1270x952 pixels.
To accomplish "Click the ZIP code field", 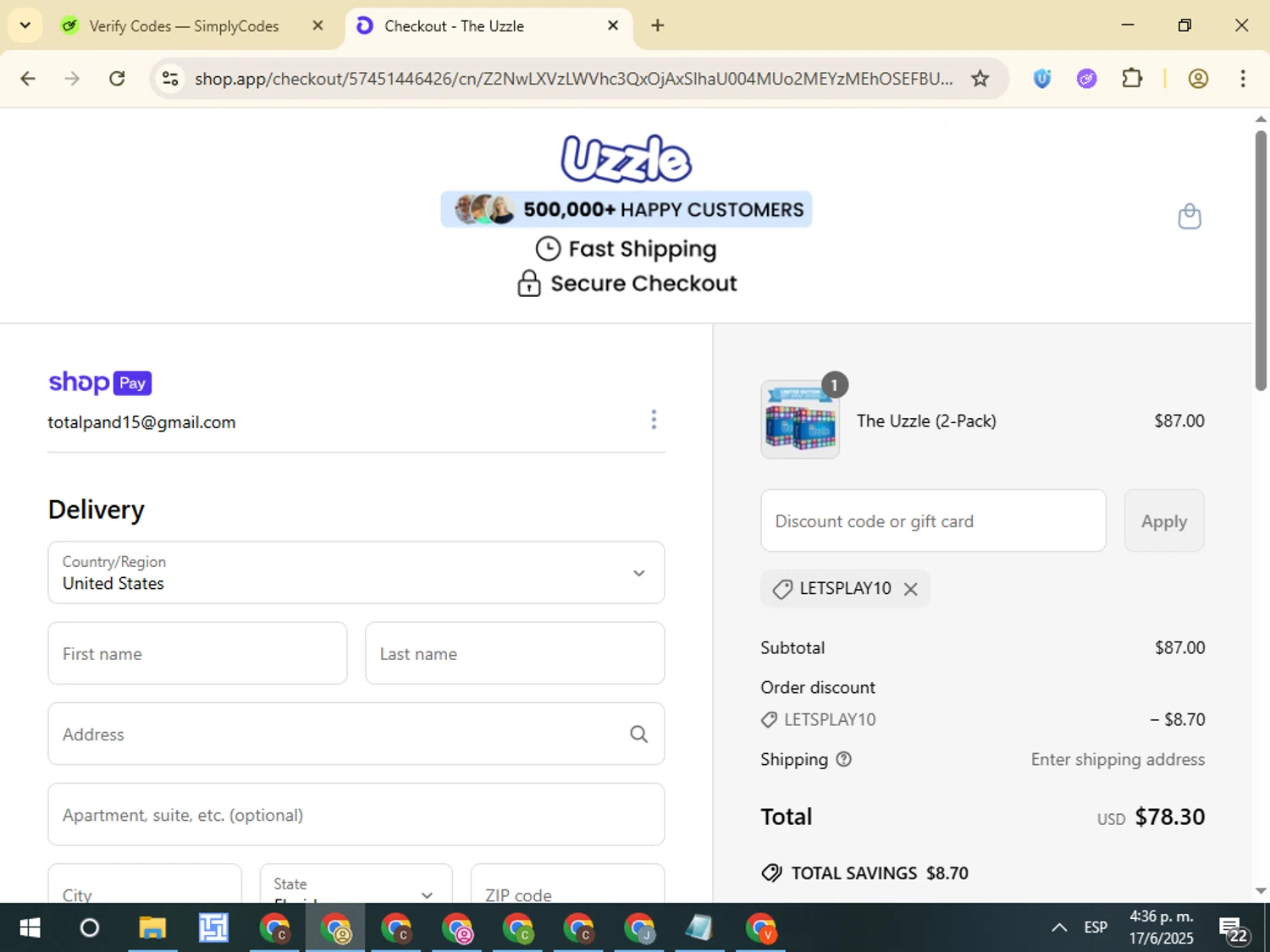I will pos(567,883).
